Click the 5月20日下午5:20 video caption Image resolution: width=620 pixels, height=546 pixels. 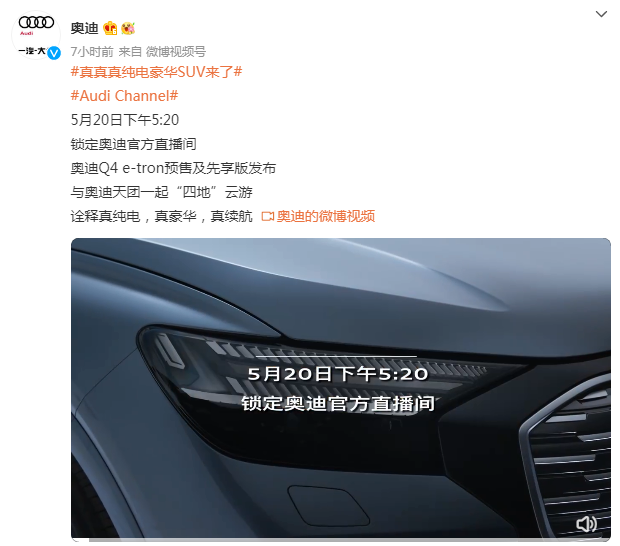338,374
